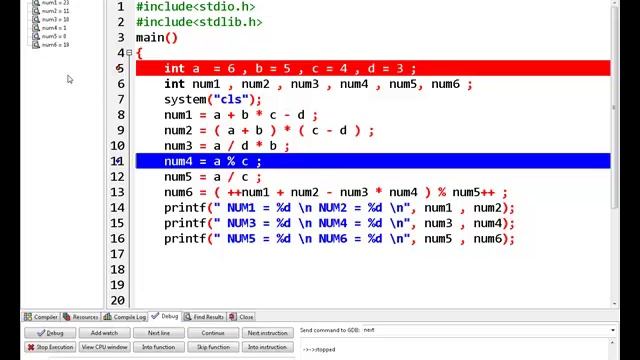Click the Debug button
Viewport: 640px width, 360px height.
(x=50, y=333)
